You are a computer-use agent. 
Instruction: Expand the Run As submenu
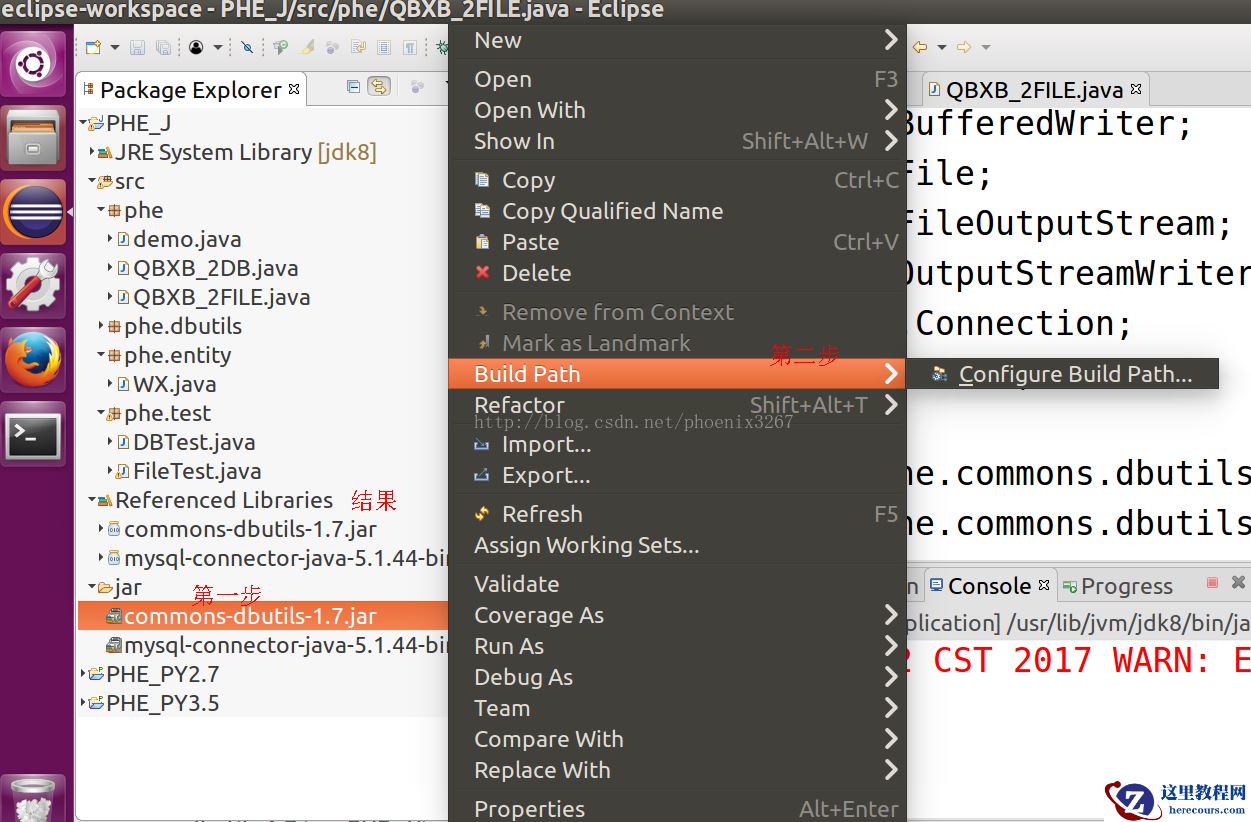click(x=508, y=646)
